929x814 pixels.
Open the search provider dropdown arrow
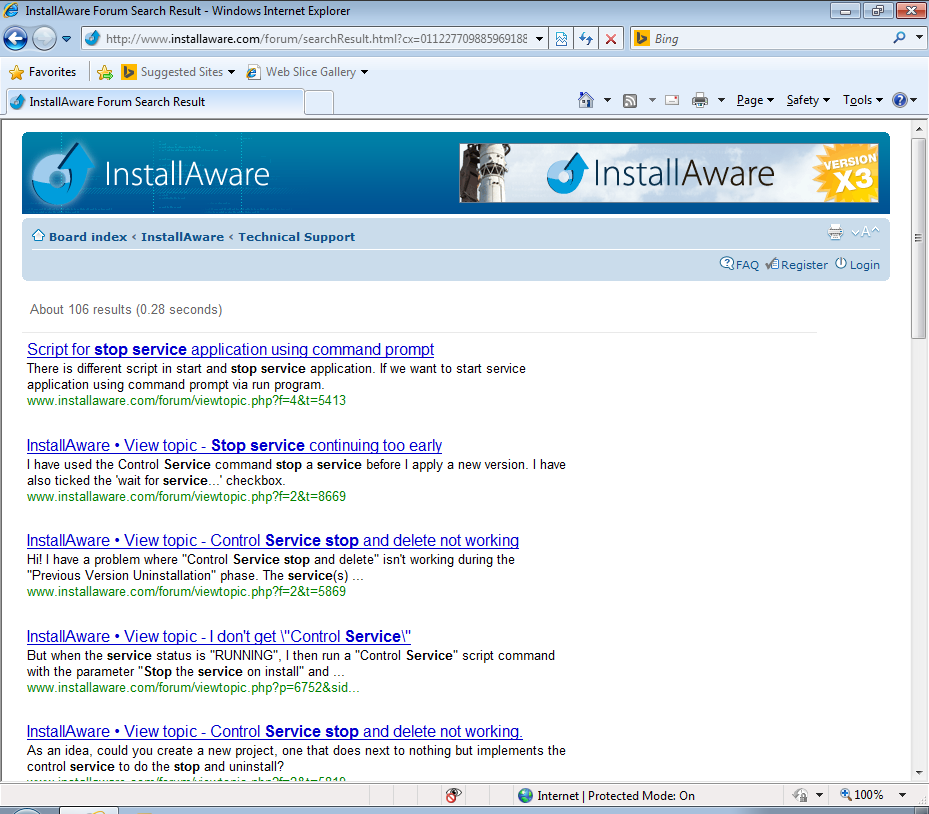pos(919,37)
